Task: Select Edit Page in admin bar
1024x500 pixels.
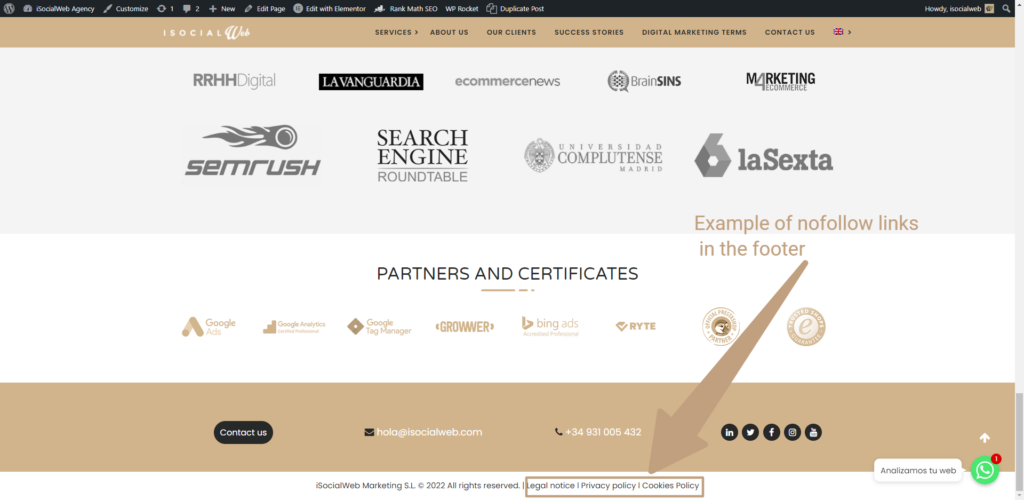Action: point(264,8)
